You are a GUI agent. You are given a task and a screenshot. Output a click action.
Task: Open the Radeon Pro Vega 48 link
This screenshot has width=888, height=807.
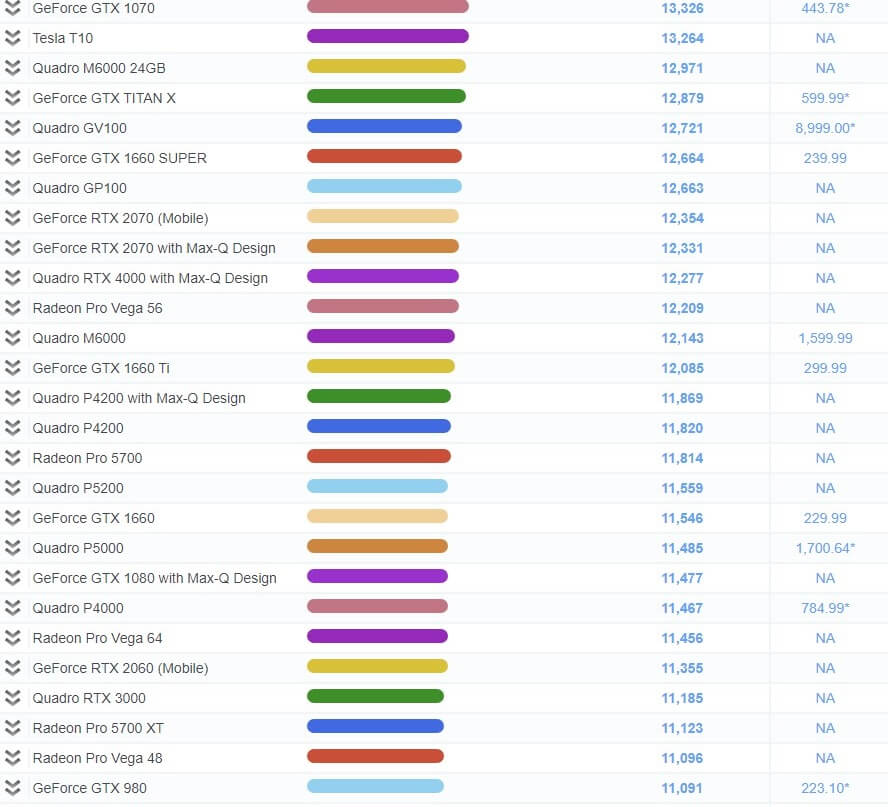(97, 758)
